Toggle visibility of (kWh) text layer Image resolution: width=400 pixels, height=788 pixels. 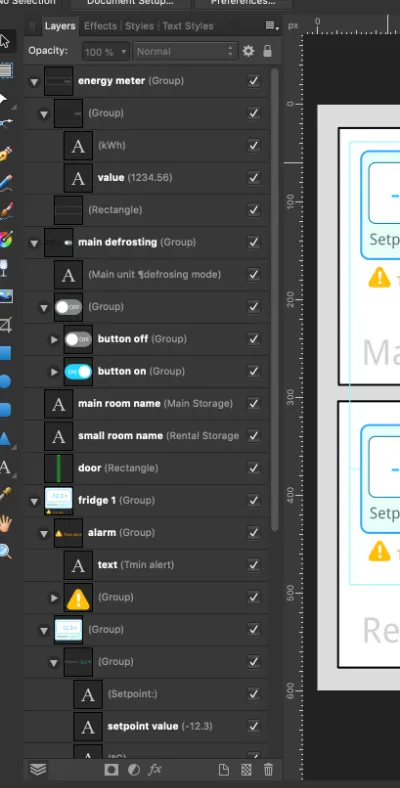pyautogui.click(x=254, y=145)
